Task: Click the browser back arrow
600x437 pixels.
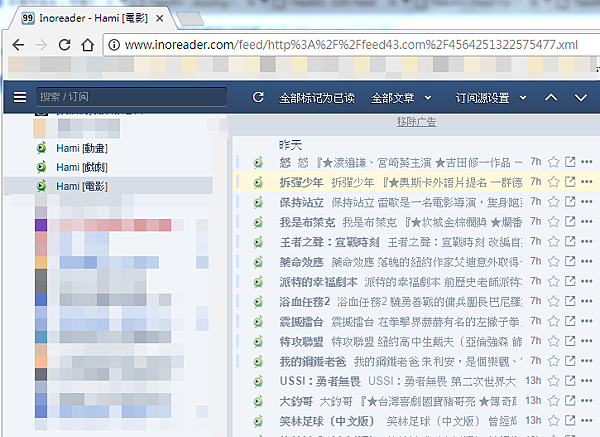Action: pos(18,45)
